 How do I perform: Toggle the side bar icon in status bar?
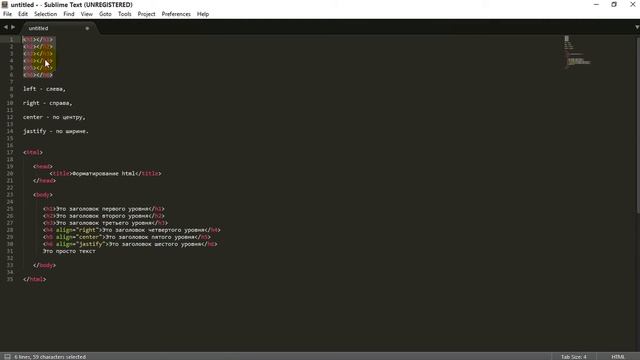coord(7,356)
